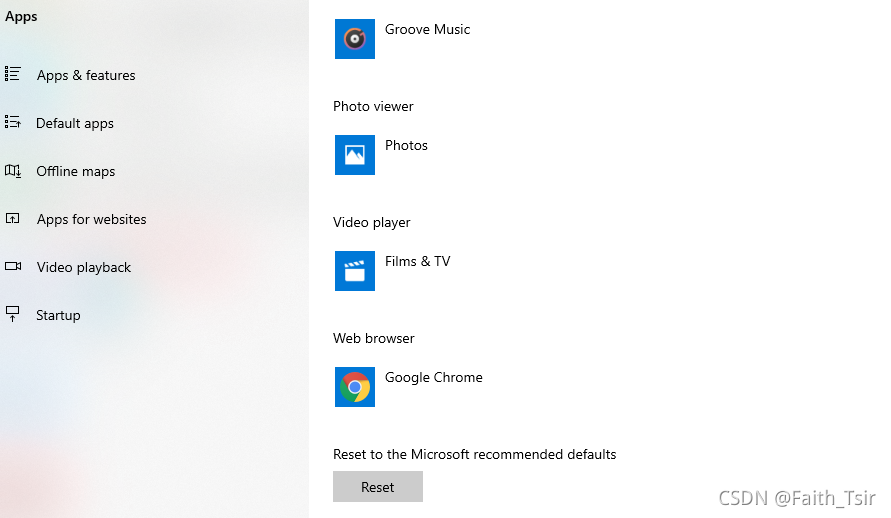Click the Video player heading

pyautogui.click(x=372, y=223)
